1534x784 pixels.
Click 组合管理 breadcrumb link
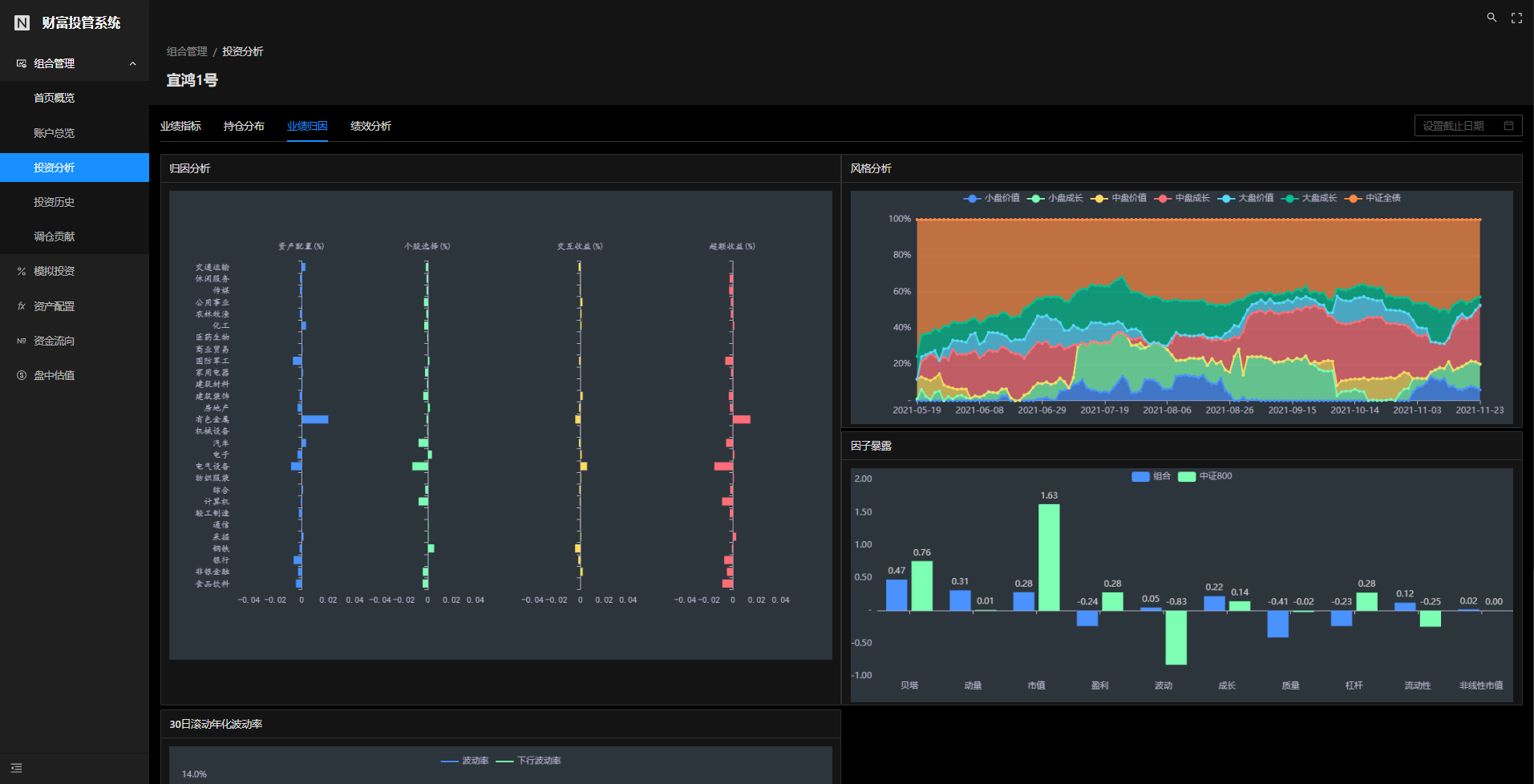(x=187, y=51)
